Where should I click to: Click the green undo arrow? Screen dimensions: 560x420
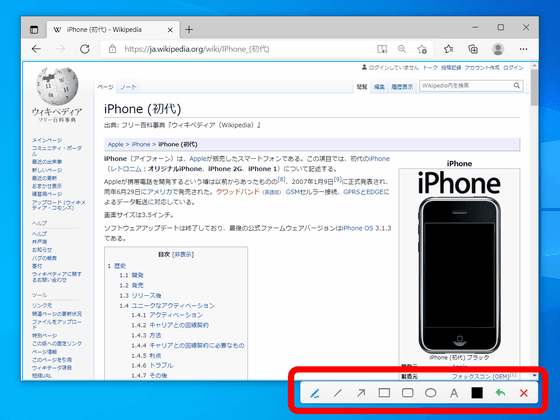[x=501, y=393]
